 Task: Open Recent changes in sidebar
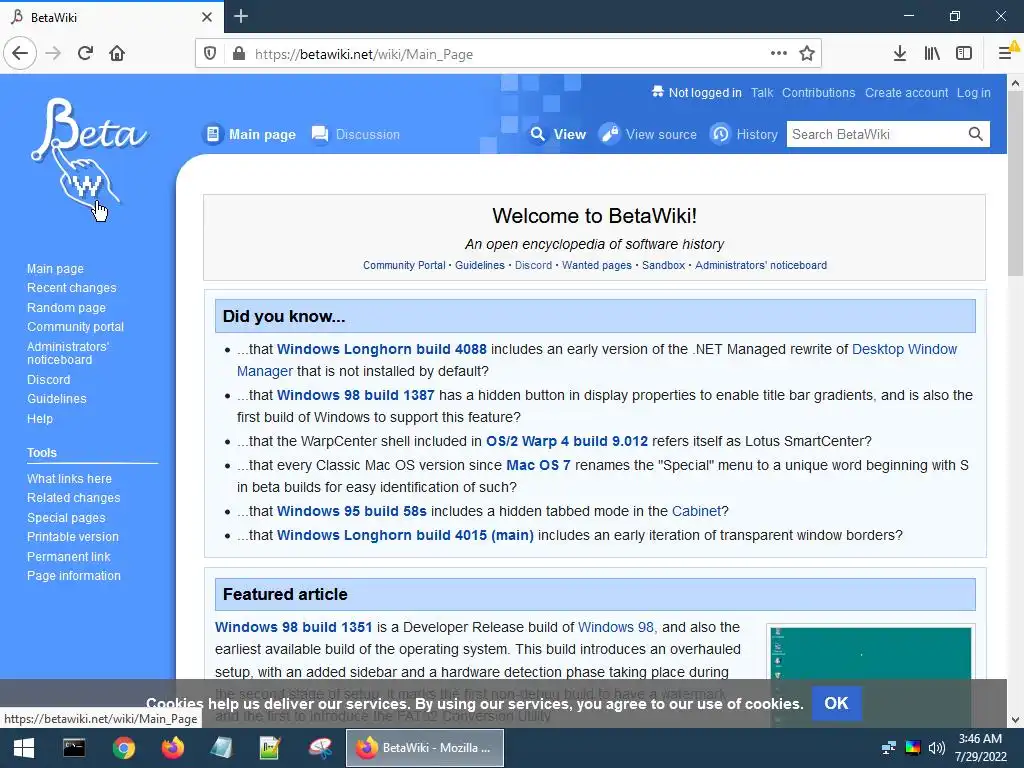click(x=71, y=288)
